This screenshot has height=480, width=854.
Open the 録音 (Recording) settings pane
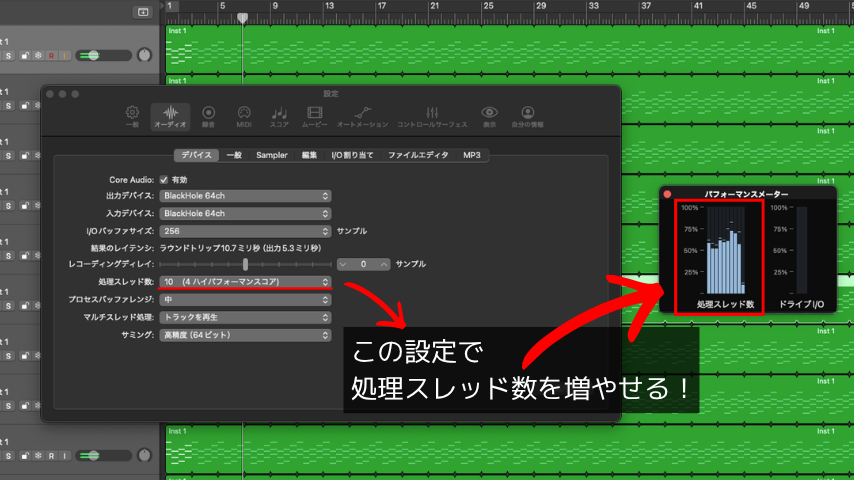click(x=208, y=116)
